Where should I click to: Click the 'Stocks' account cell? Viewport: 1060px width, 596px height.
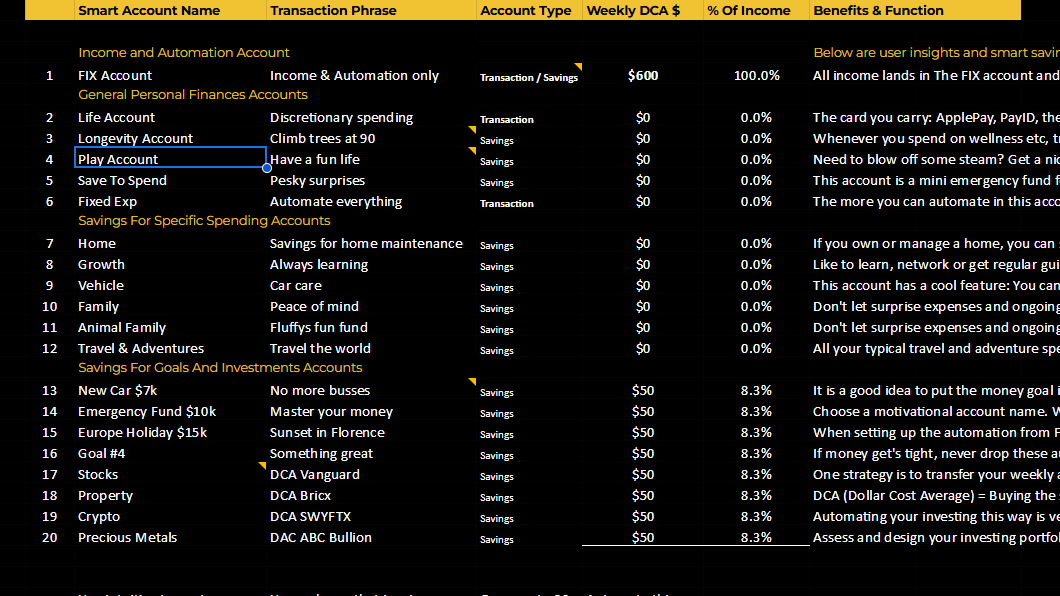pos(170,474)
